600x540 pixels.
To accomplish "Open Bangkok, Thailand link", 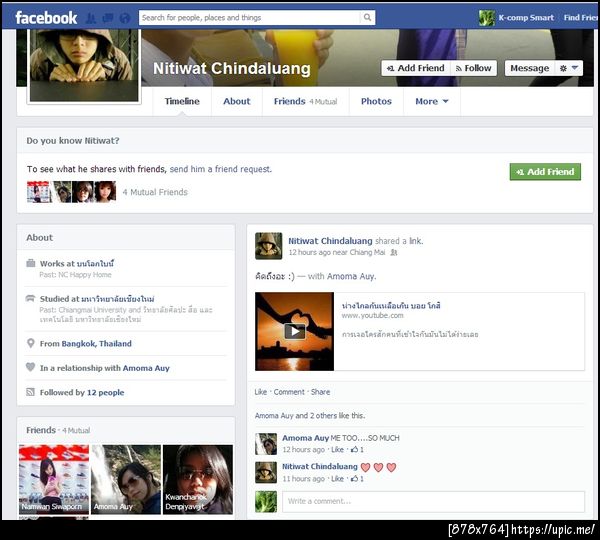I will [96, 344].
